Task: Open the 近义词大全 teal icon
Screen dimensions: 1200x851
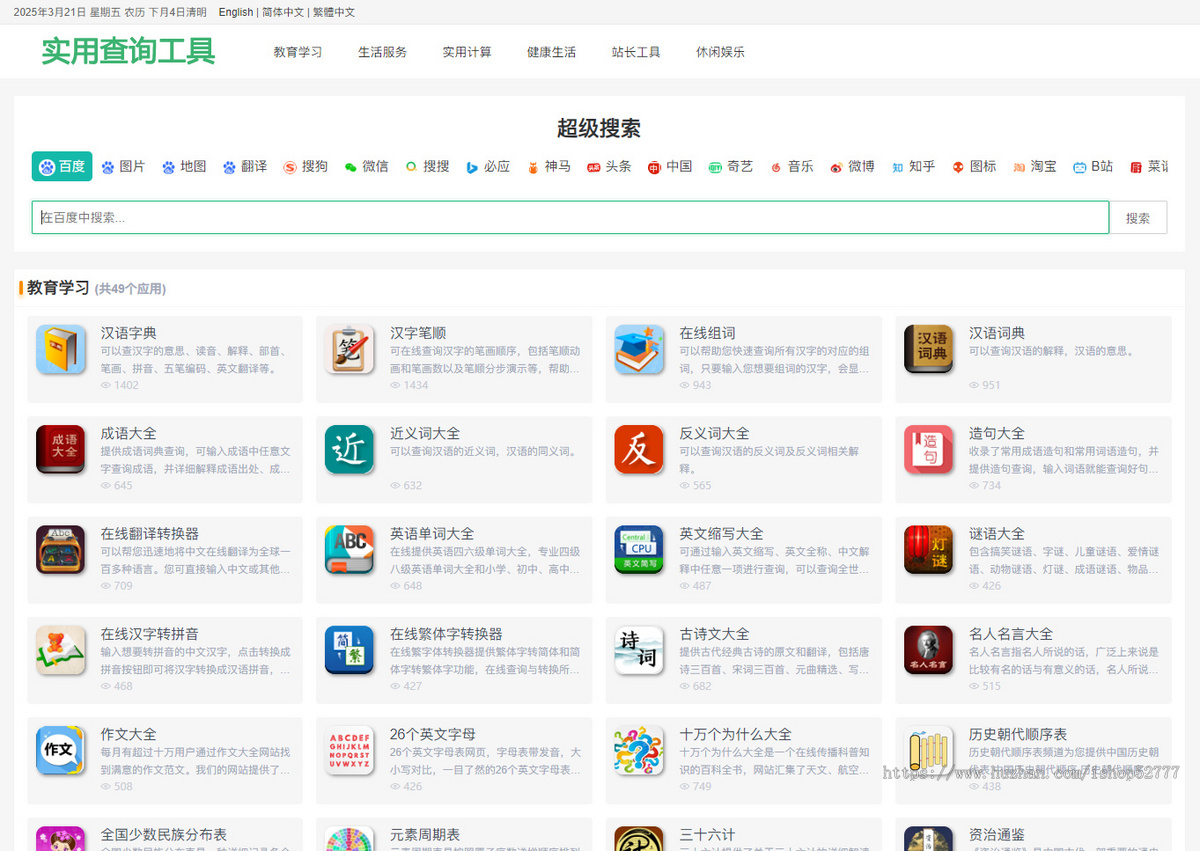Action: click(350, 450)
